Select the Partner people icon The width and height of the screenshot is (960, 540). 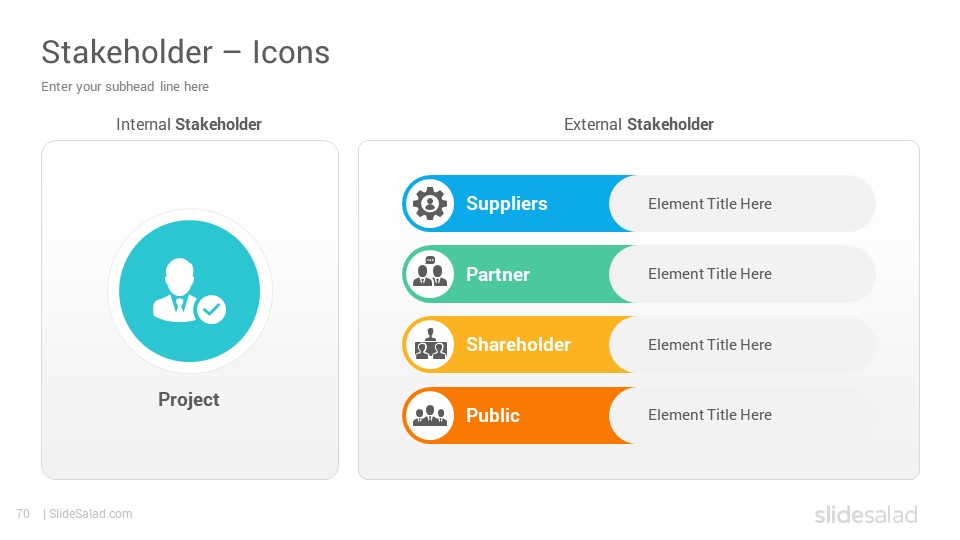[430, 274]
